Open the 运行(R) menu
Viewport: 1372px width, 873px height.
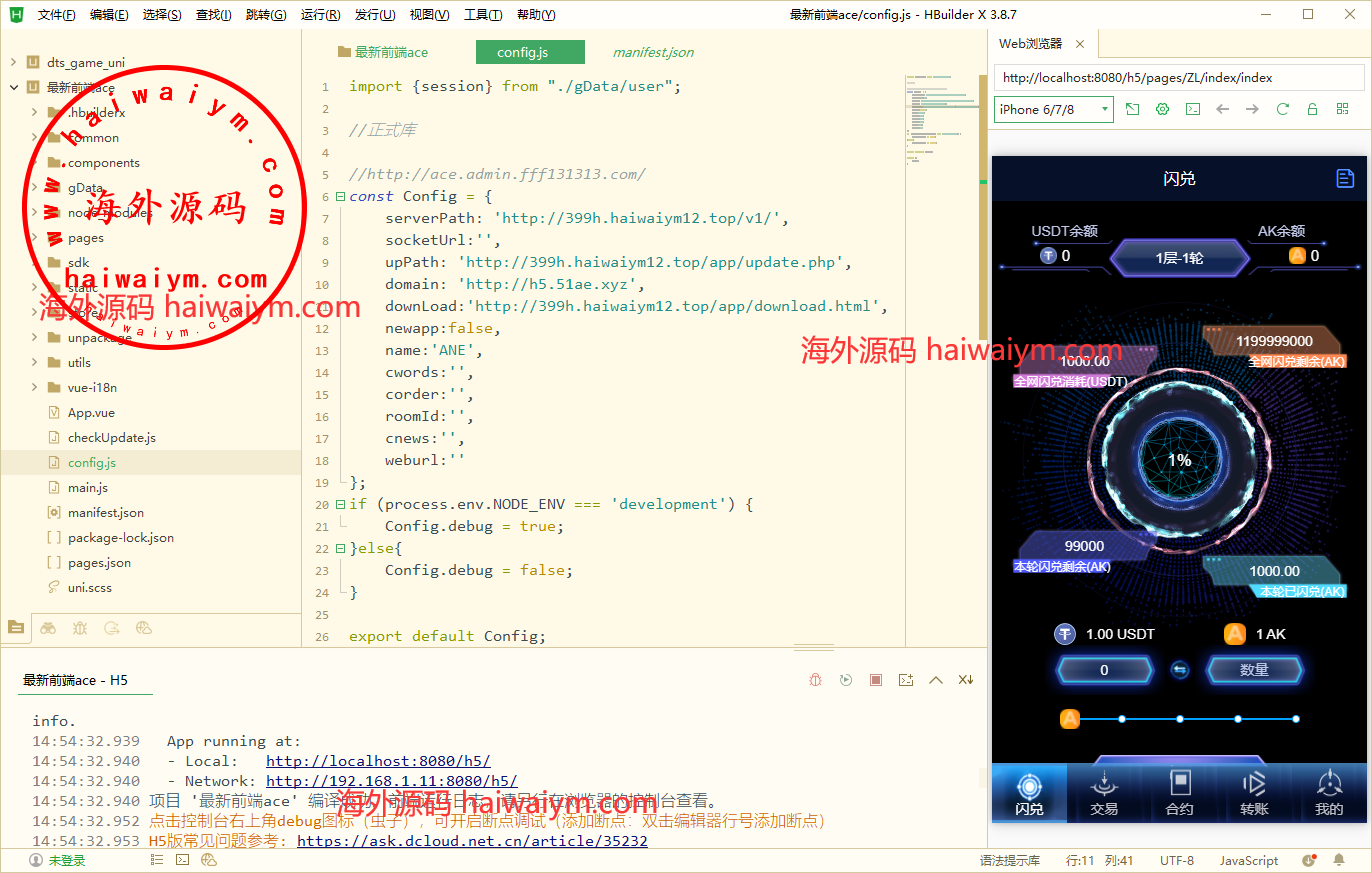(319, 15)
